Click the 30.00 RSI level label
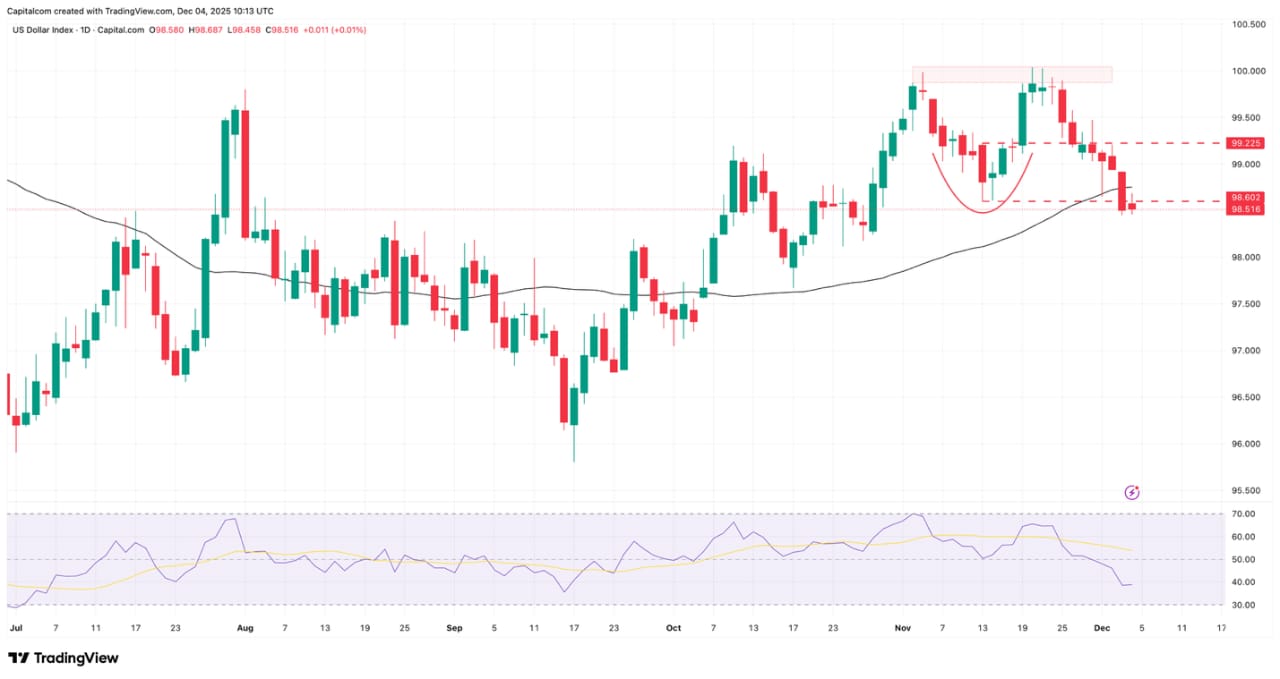Viewport: 1280px width, 679px height. tap(1243, 605)
